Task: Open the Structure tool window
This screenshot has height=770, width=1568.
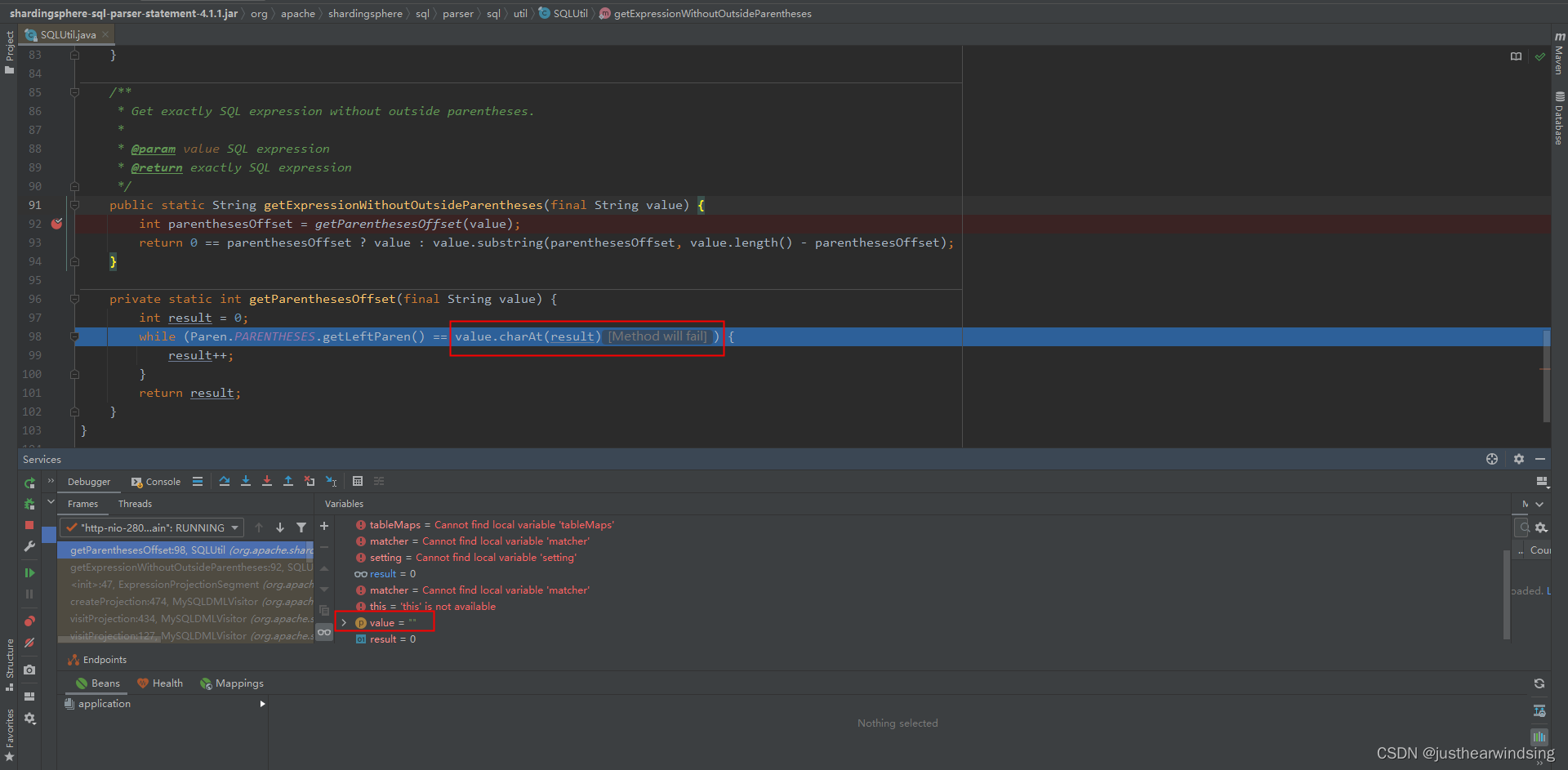Action: [10, 665]
